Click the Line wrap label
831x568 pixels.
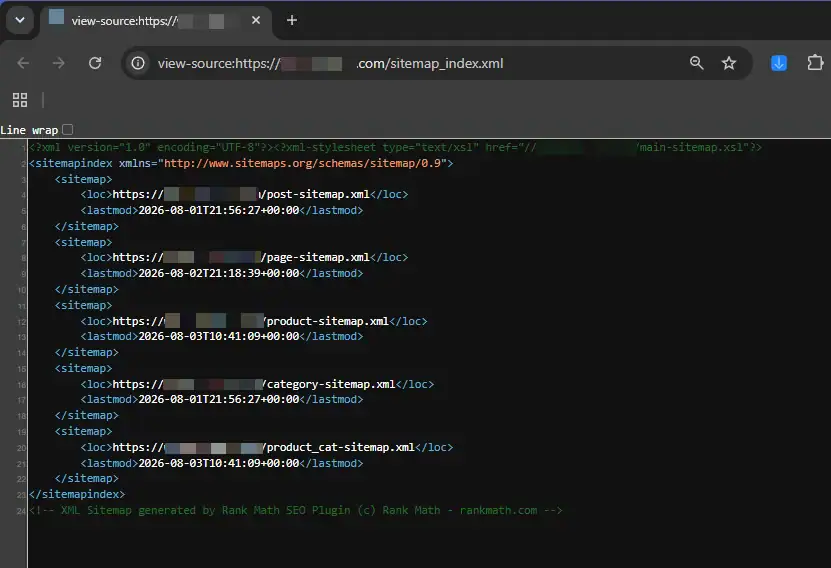(x=29, y=130)
